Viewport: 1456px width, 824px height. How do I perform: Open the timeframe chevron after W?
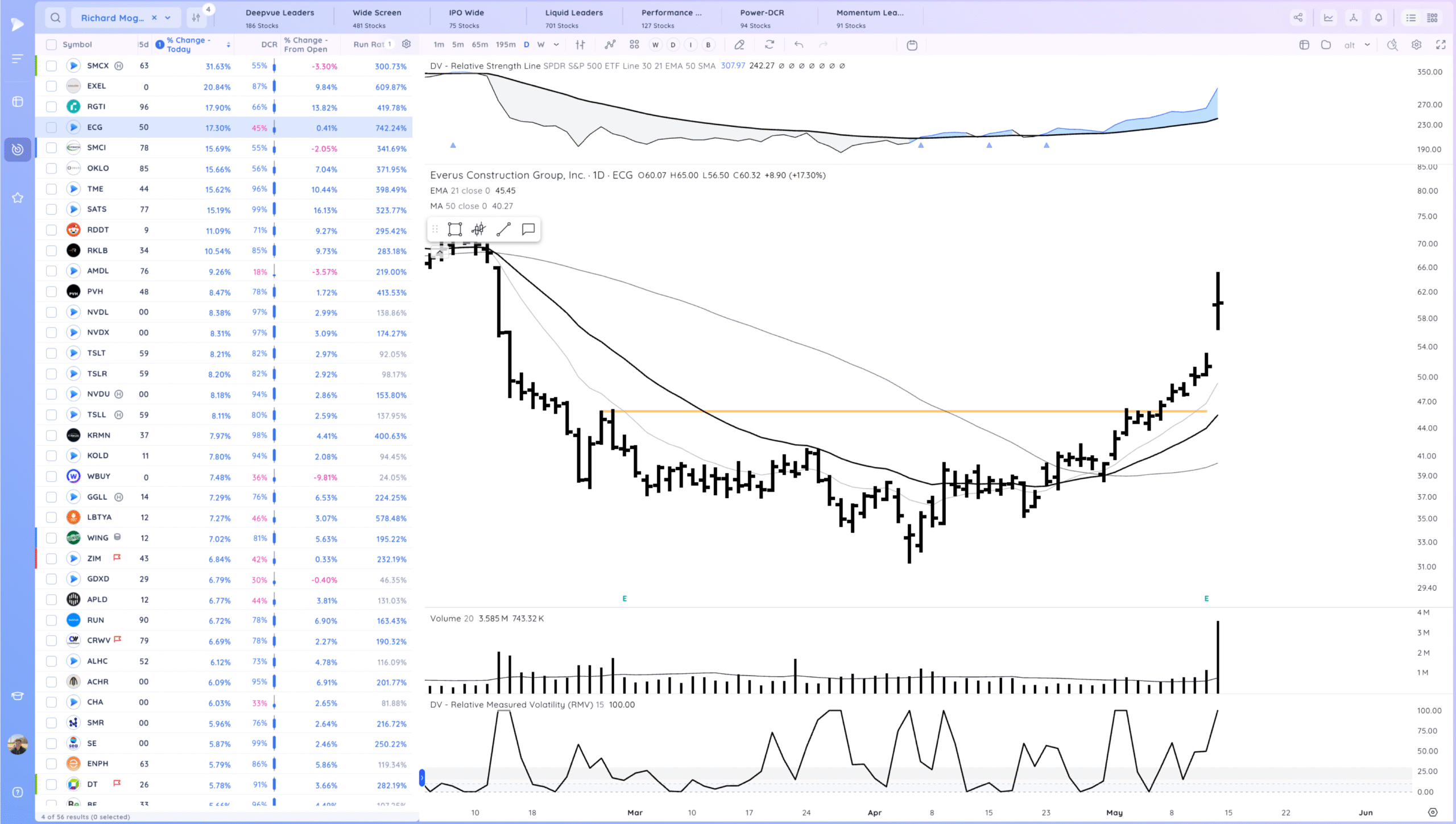556,44
